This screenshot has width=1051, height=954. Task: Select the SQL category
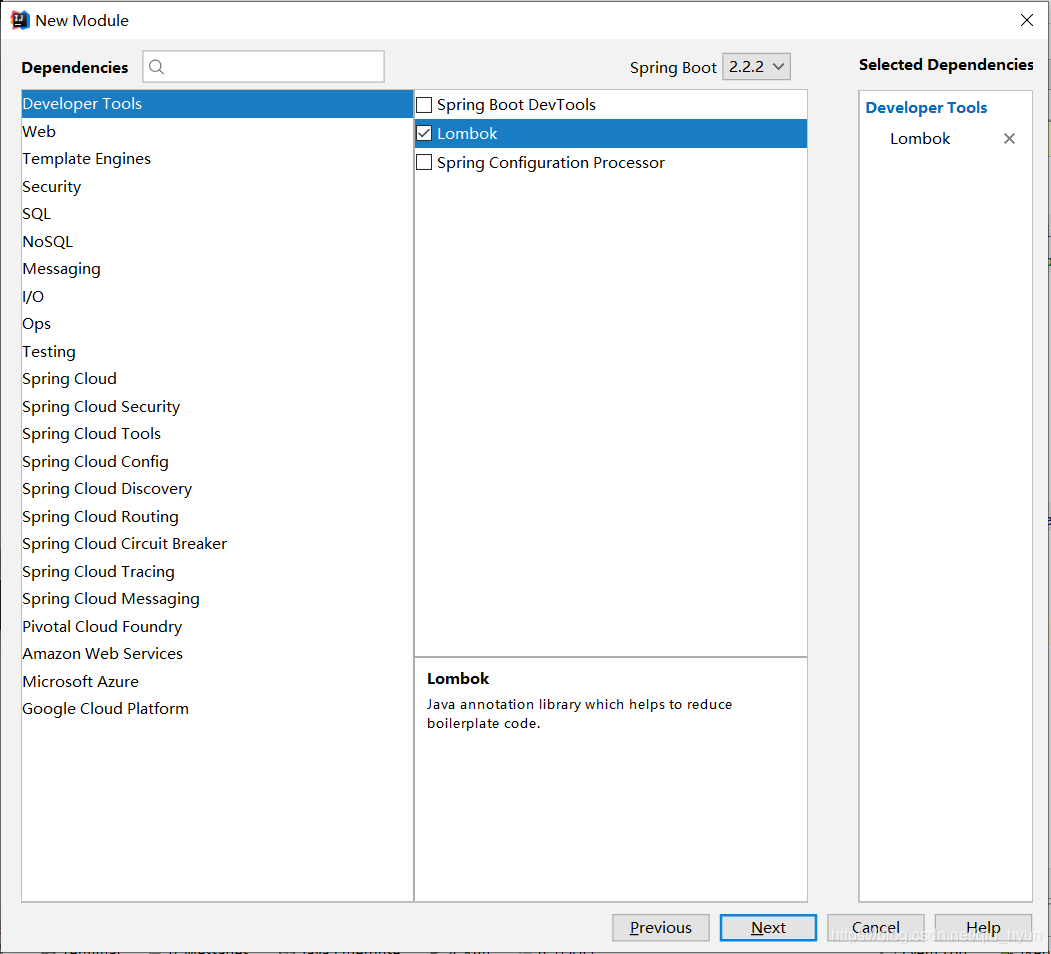(217, 214)
